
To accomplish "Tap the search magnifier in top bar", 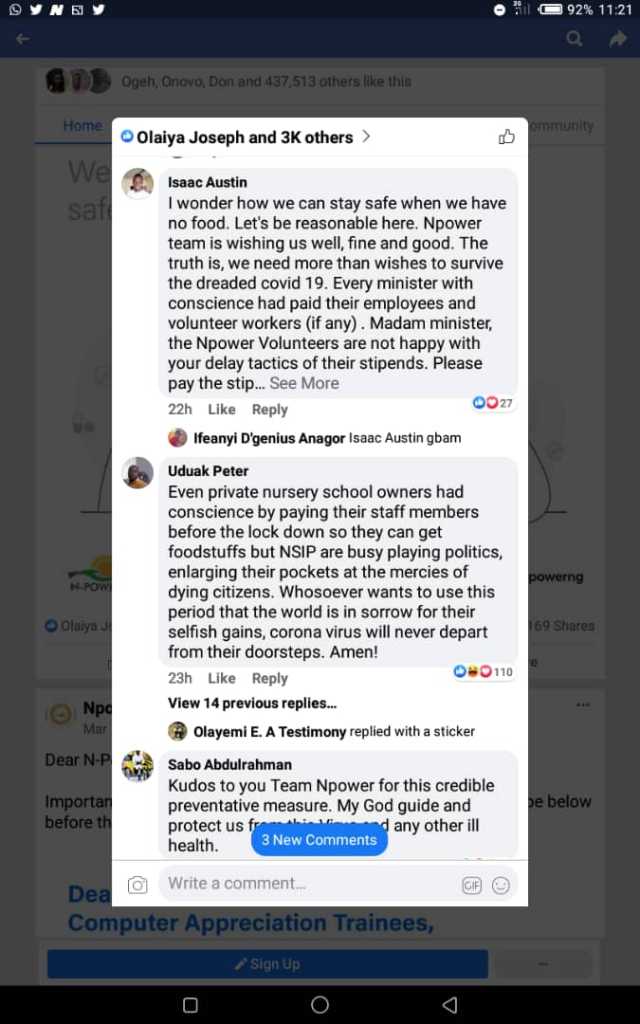I will (x=574, y=39).
